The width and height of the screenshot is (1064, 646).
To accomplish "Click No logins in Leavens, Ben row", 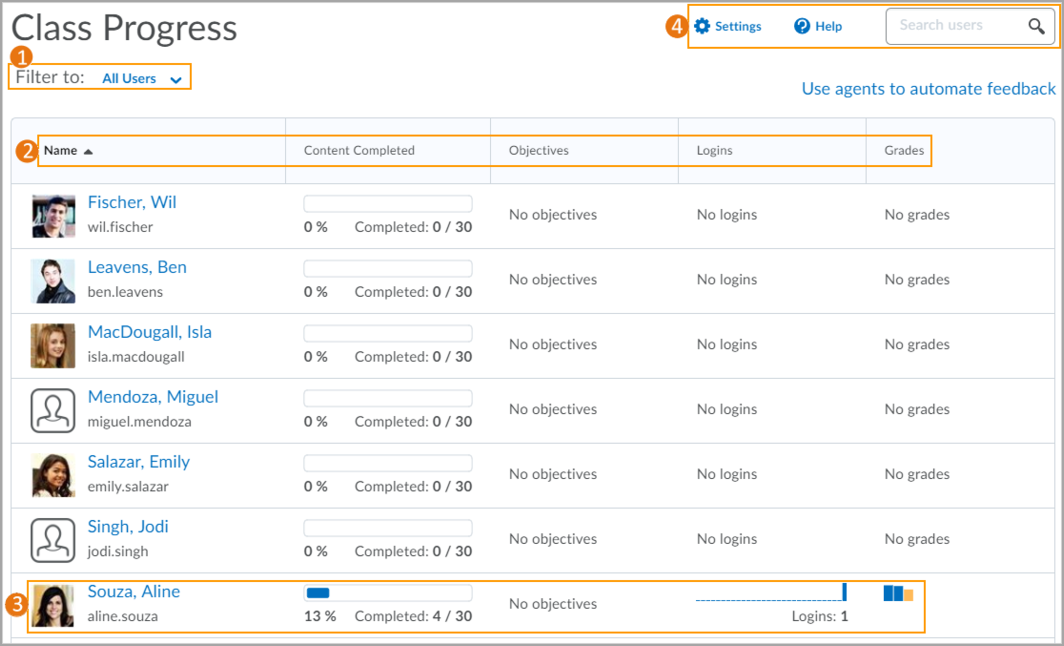I will [x=727, y=280].
